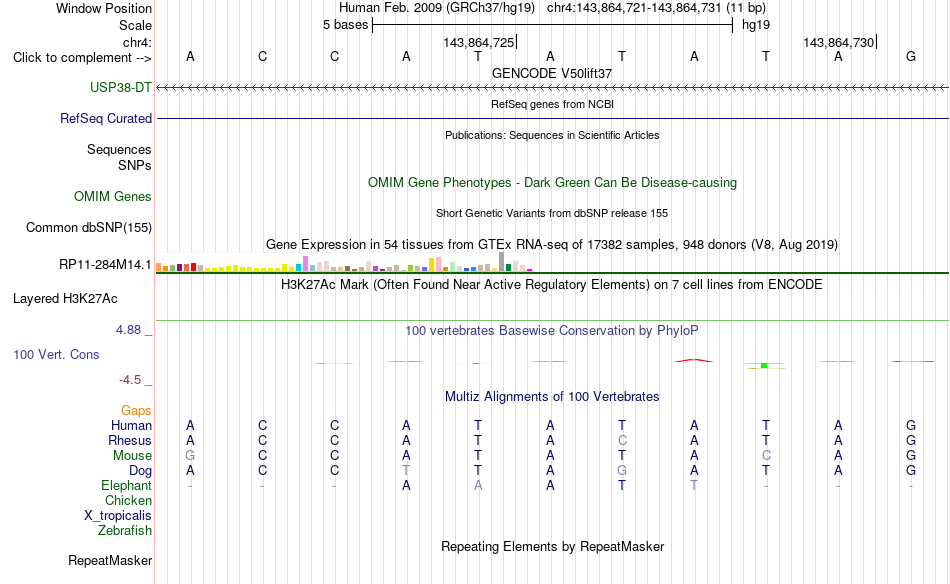The width and height of the screenshot is (950, 584).
Task: Select the Human species label
Action: coord(131,425)
